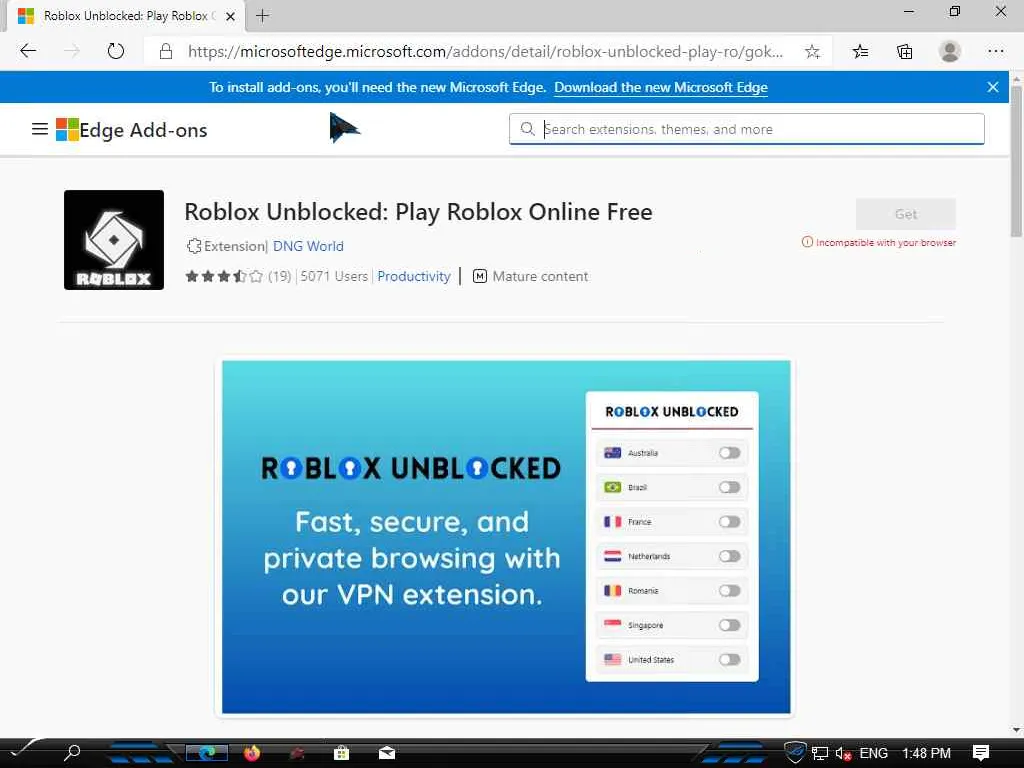Click the Incompatible with your browser notice
This screenshot has width=1024, height=768.
[x=878, y=242]
